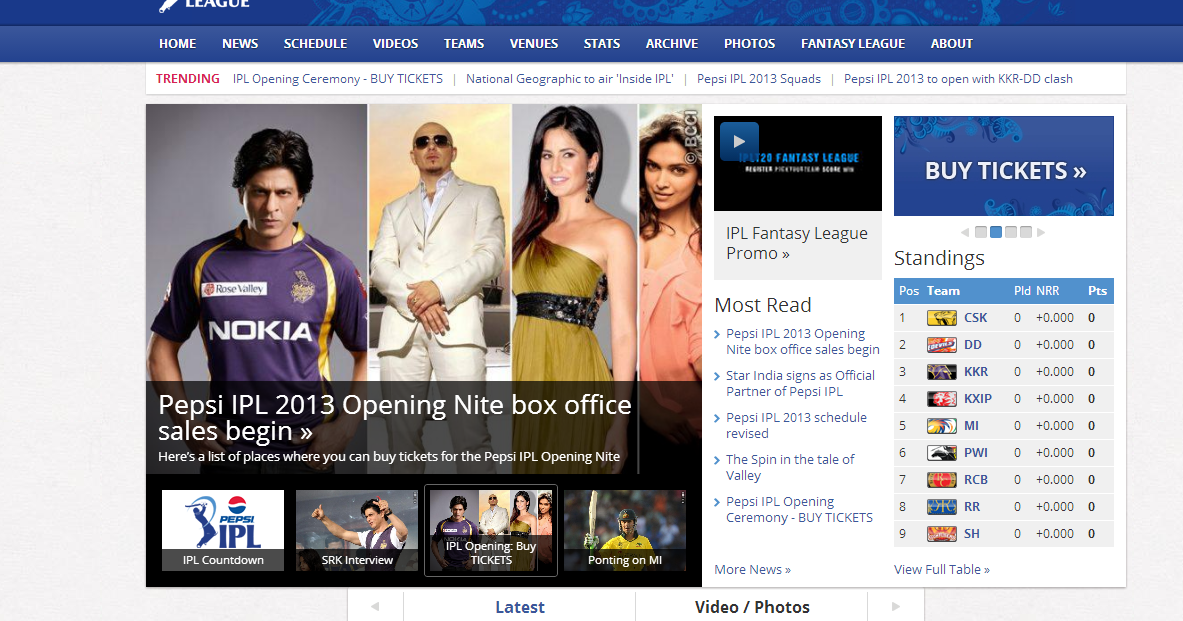Screen dimensions: 1183x621
Task: Switch to the Video / Photos tab
Action: coord(752,607)
